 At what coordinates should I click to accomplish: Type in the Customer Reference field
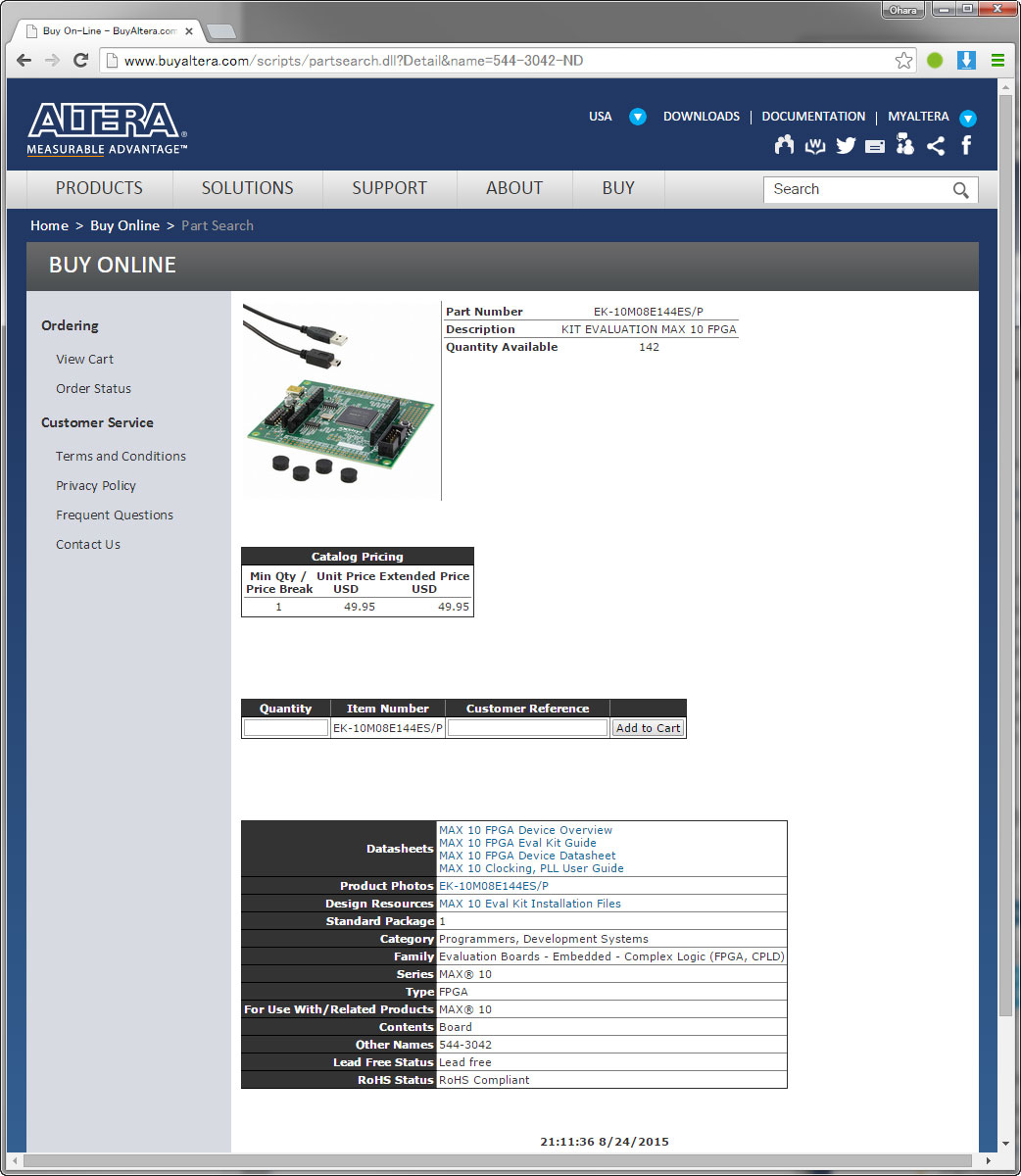[526, 728]
